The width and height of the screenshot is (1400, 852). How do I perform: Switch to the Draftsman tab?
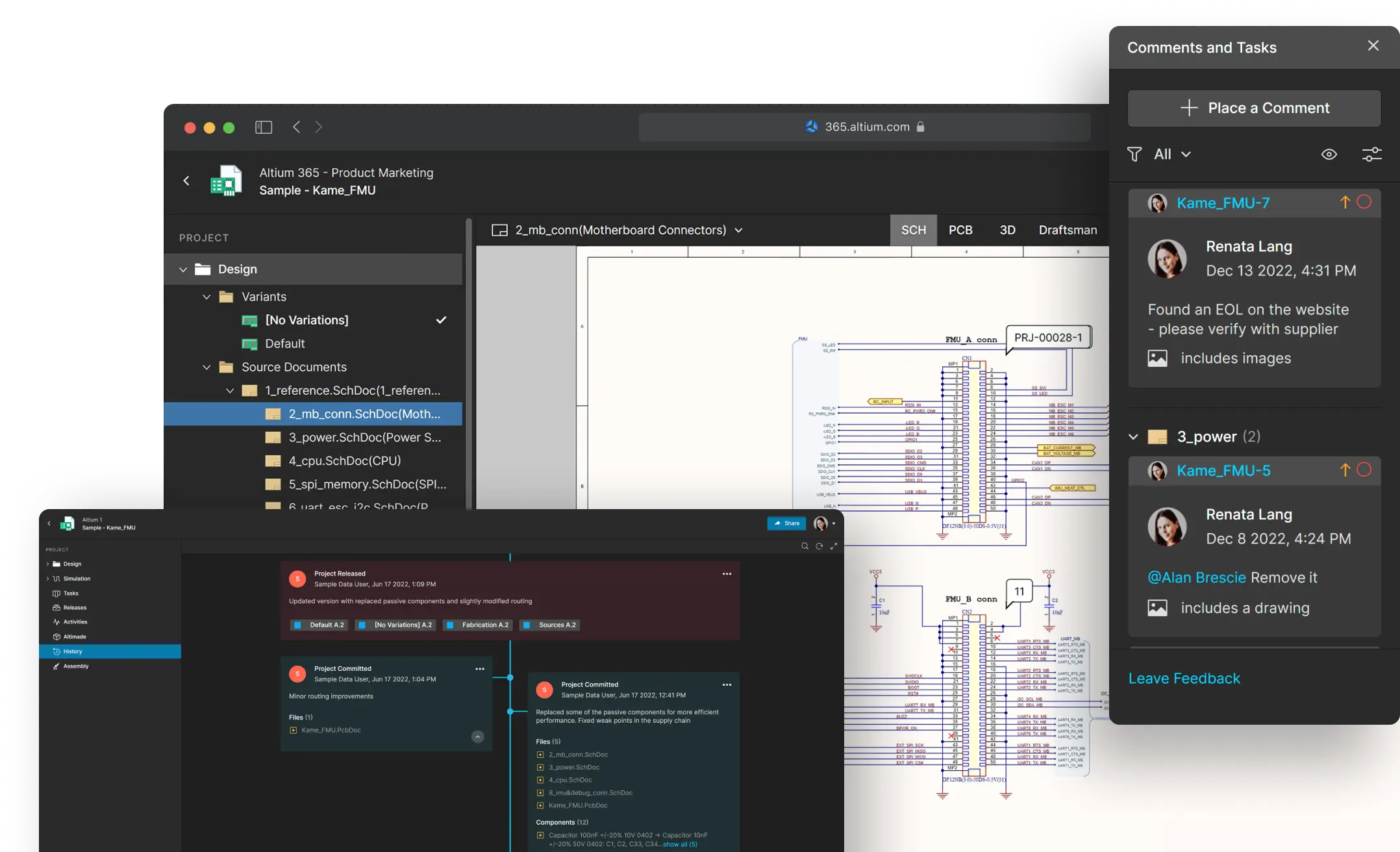[1068, 230]
